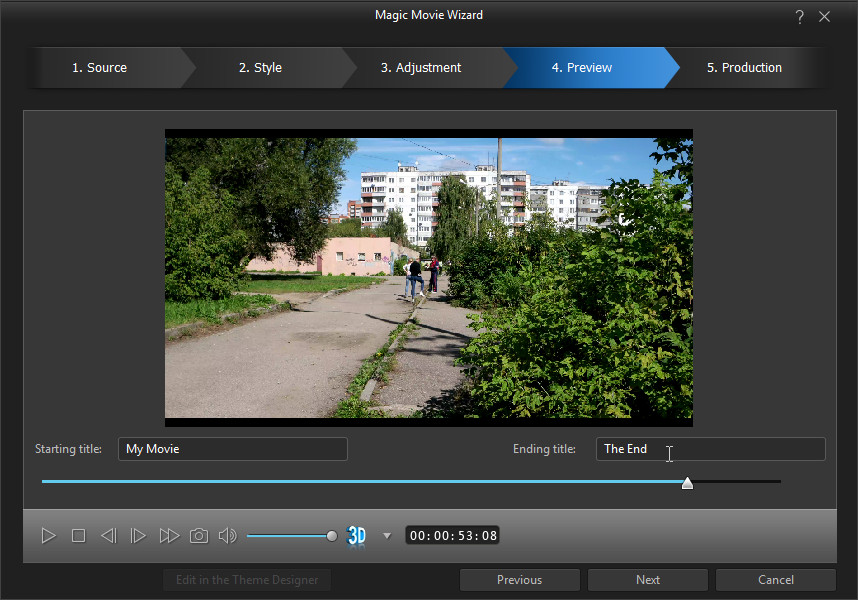858x600 pixels.
Task: Step back to the previous frame
Action: tap(108, 536)
